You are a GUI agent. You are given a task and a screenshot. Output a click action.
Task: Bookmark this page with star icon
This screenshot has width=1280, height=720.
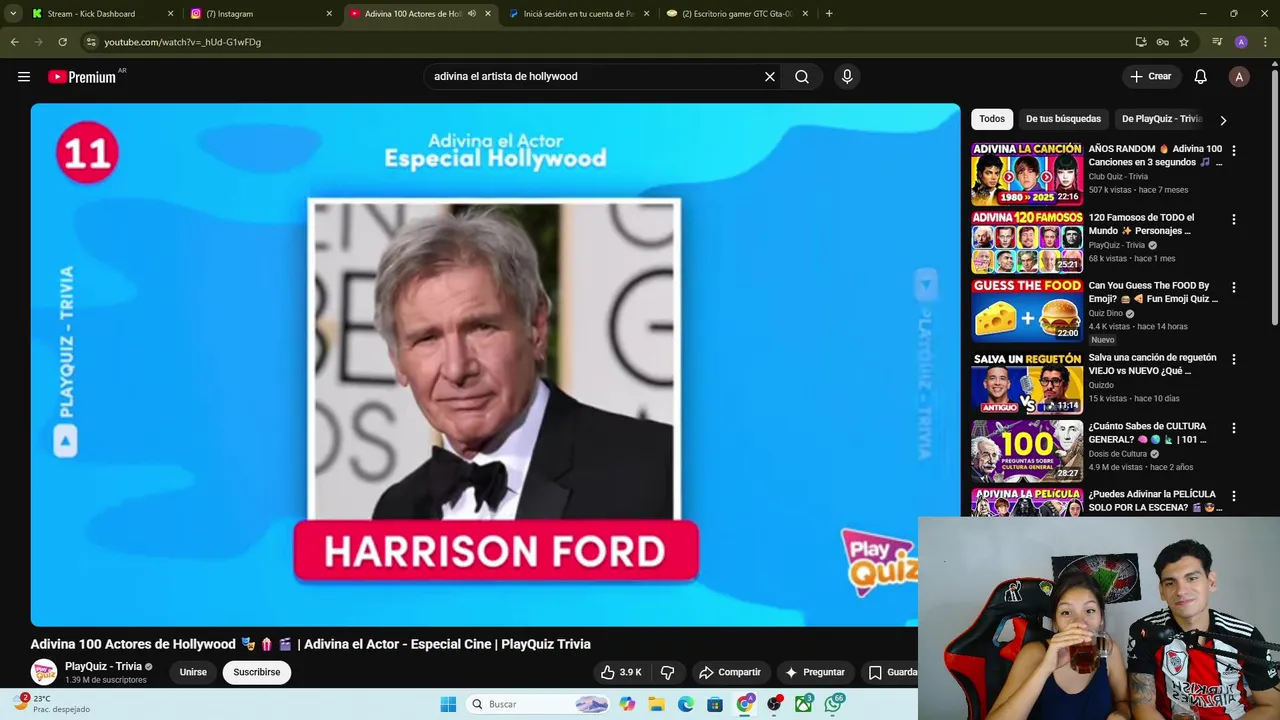(x=1184, y=42)
